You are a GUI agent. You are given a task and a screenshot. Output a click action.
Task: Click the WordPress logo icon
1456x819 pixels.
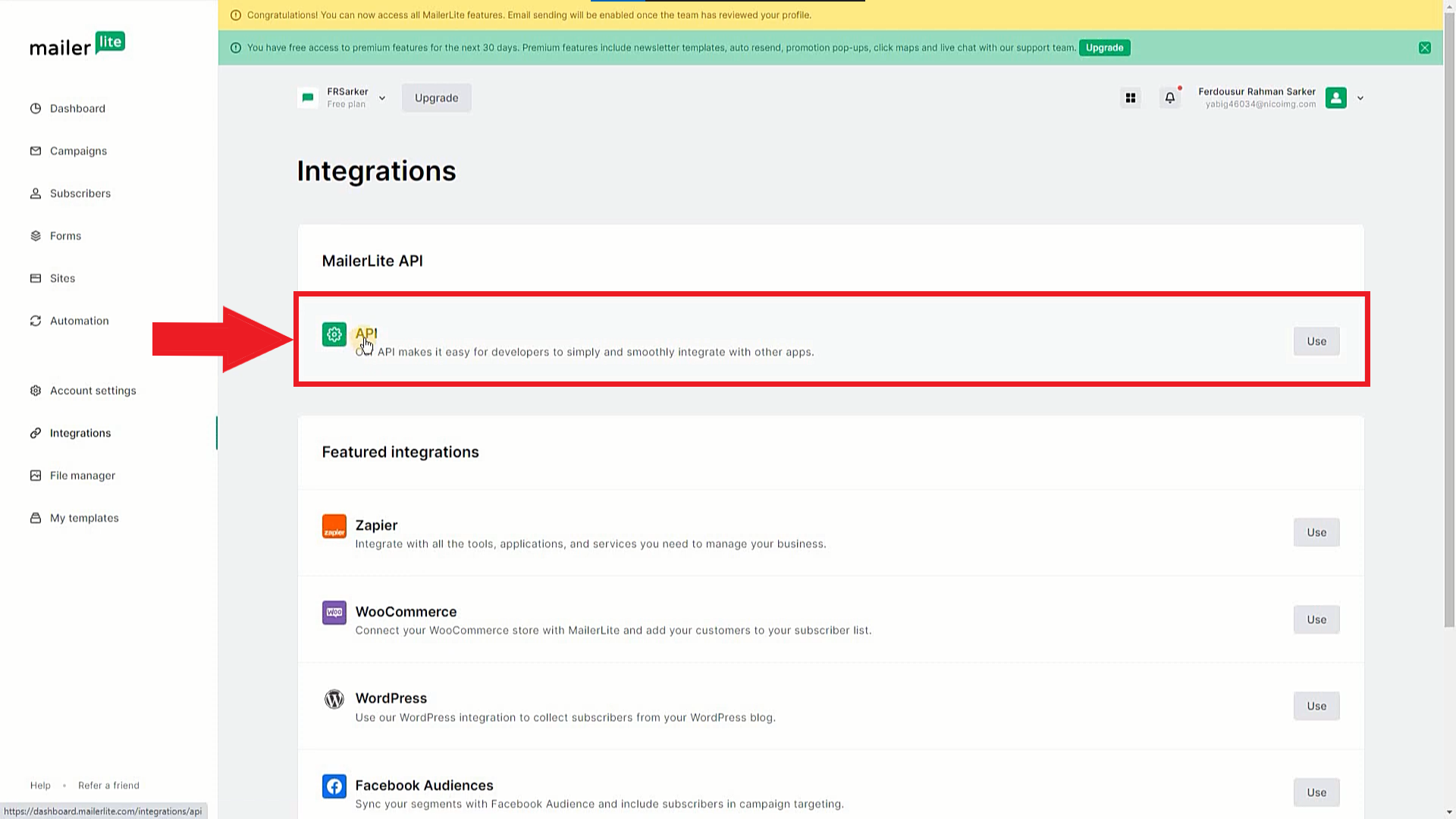334,699
